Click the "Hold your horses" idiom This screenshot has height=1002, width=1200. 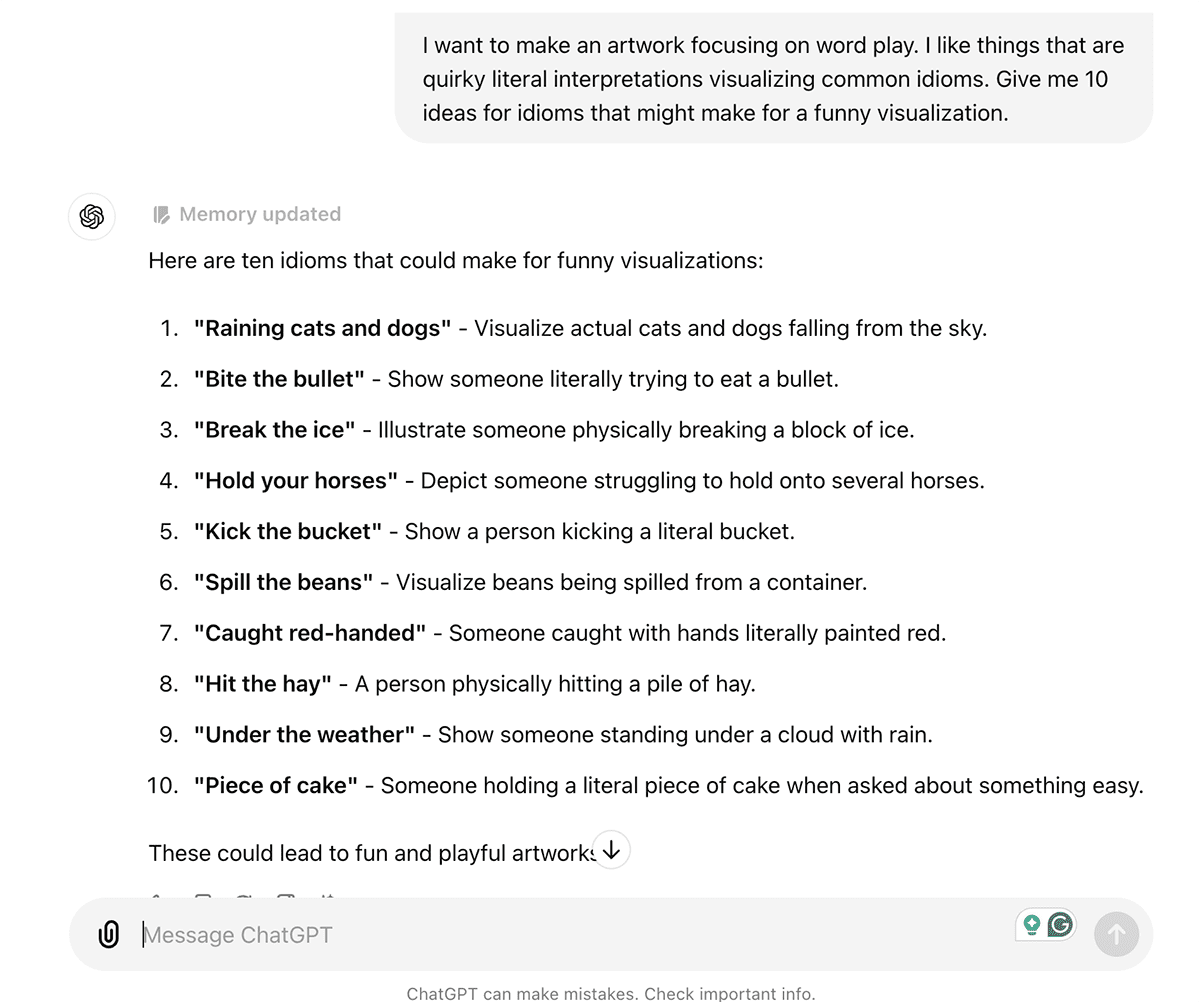coord(295,481)
